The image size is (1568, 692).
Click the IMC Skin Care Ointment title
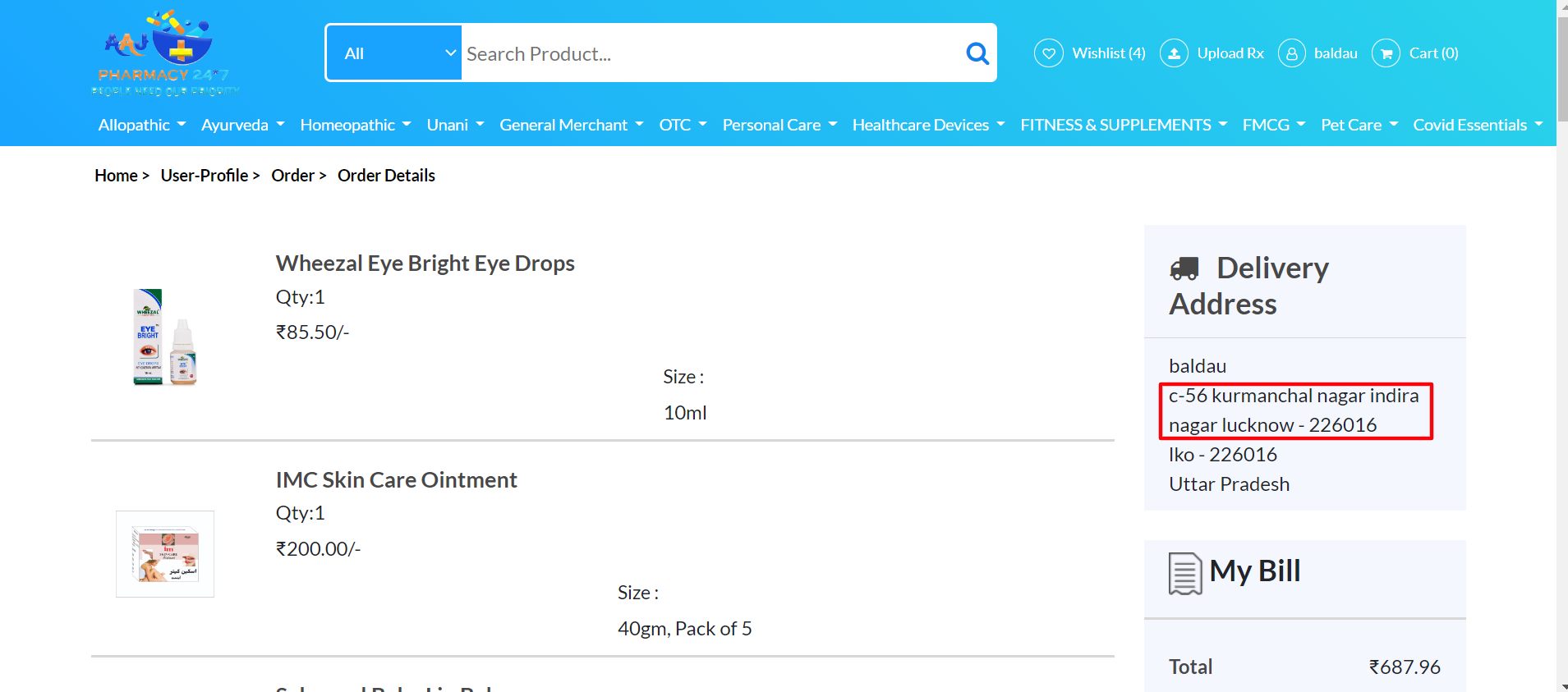(397, 480)
